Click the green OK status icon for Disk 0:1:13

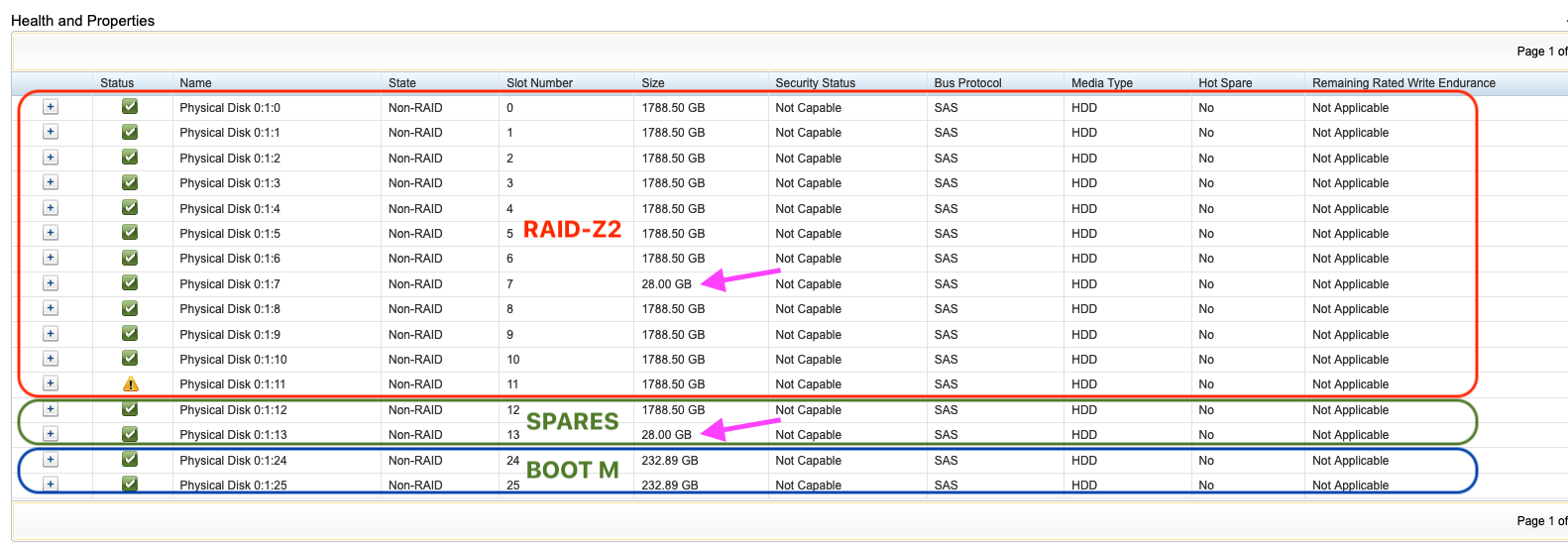pos(130,434)
